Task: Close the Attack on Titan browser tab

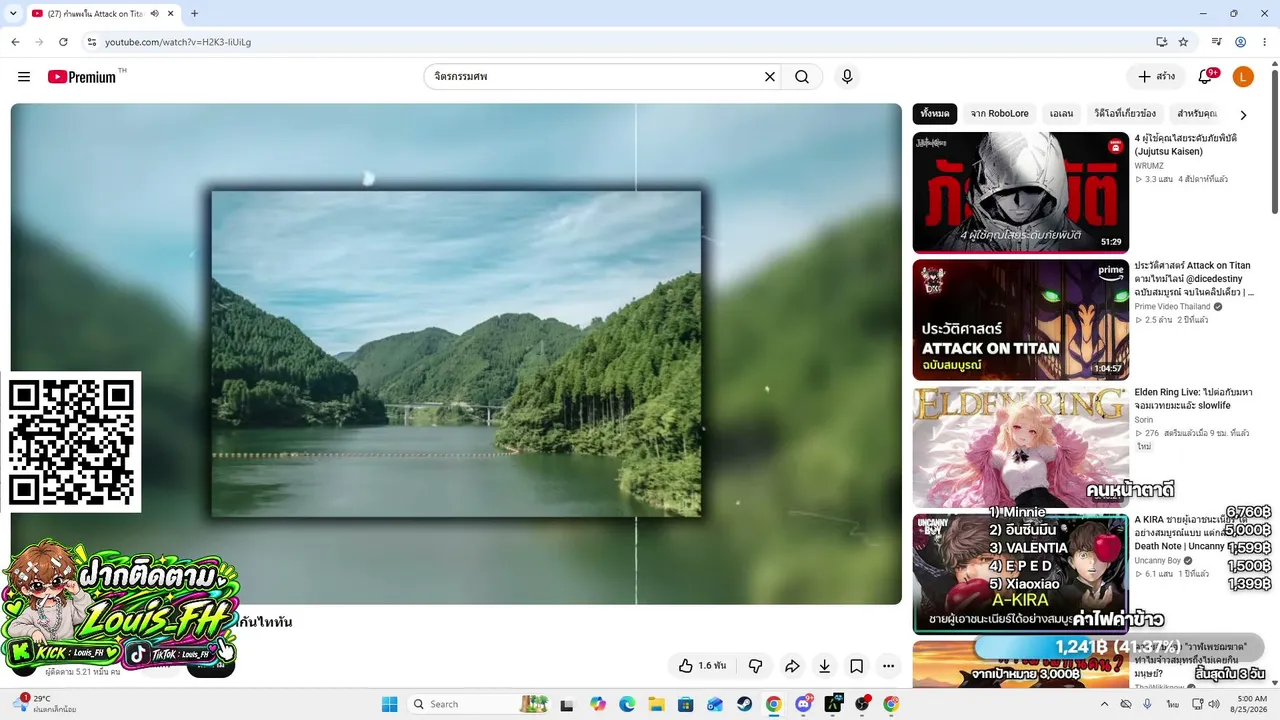Action: click(170, 14)
